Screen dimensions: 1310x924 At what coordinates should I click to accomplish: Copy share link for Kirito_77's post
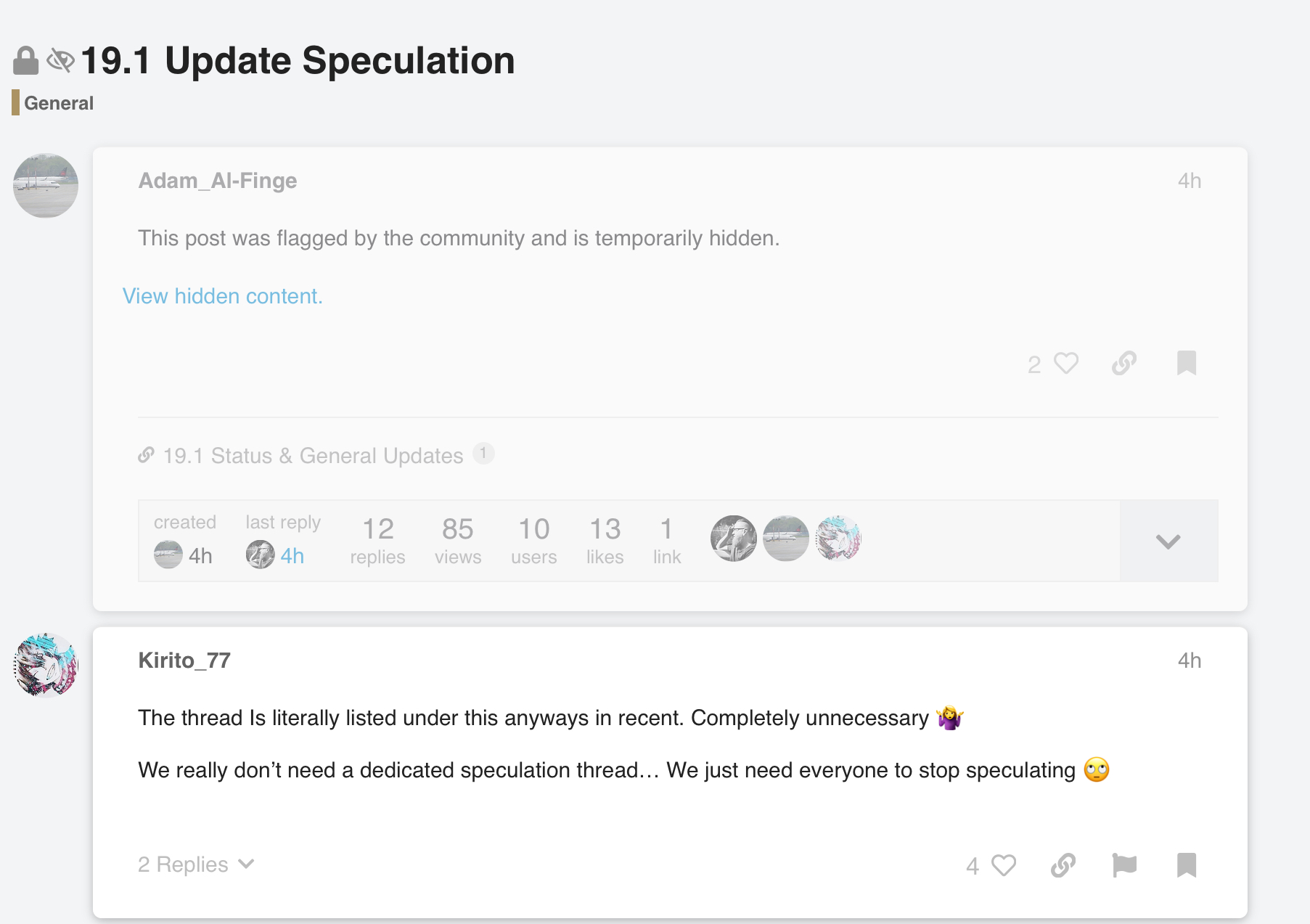click(x=1063, y=865)
